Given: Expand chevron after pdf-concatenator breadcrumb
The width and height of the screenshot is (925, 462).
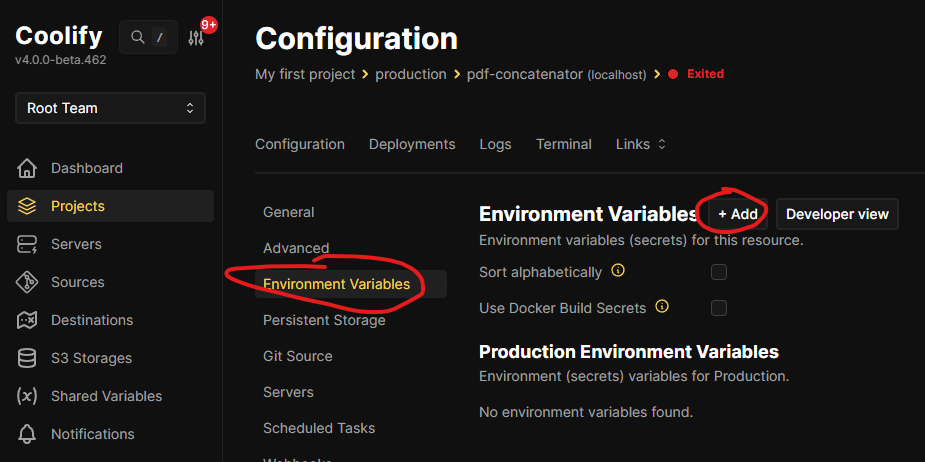Looking at the screenshot, I should 657,74.
